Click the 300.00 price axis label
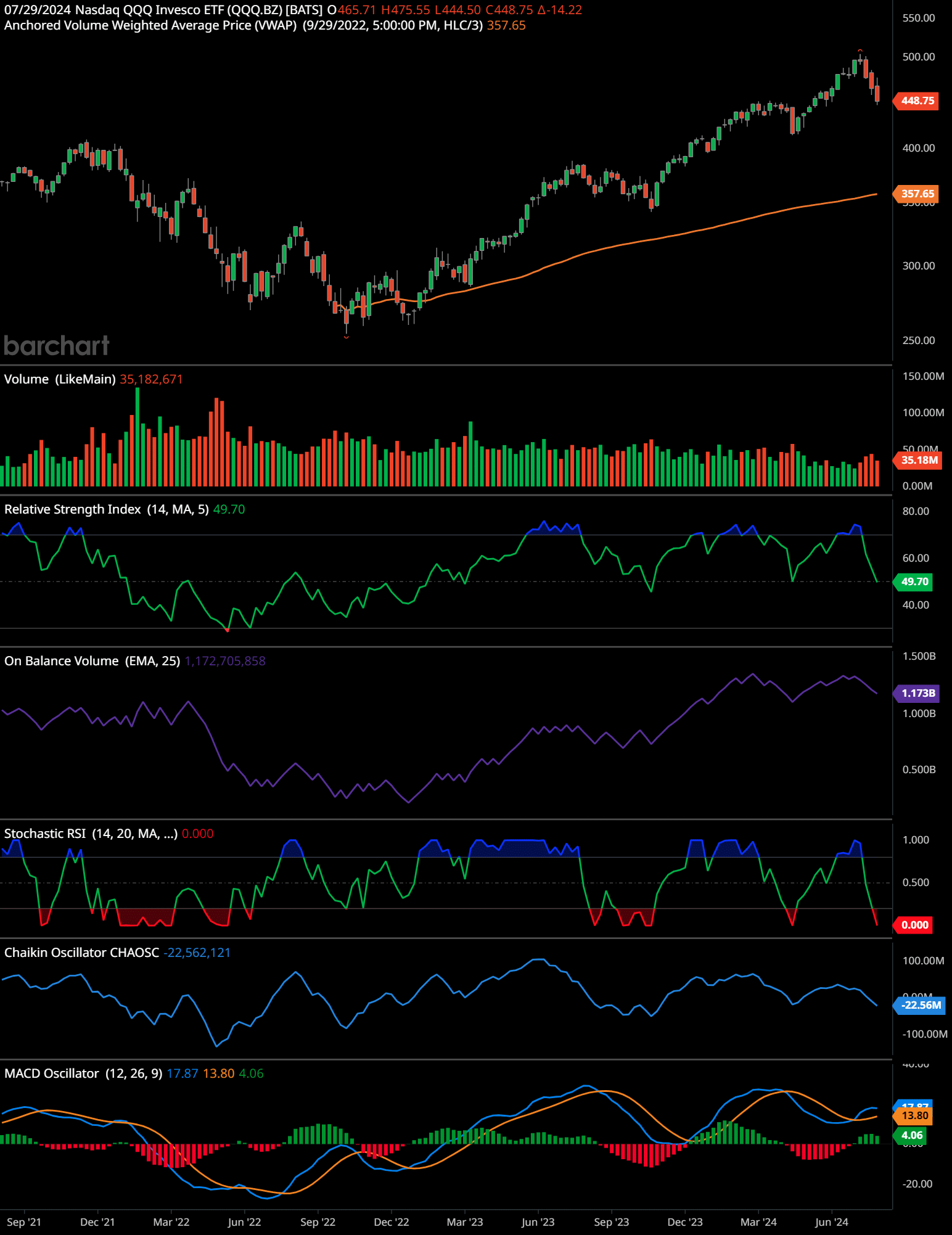 tap(919, 266)
